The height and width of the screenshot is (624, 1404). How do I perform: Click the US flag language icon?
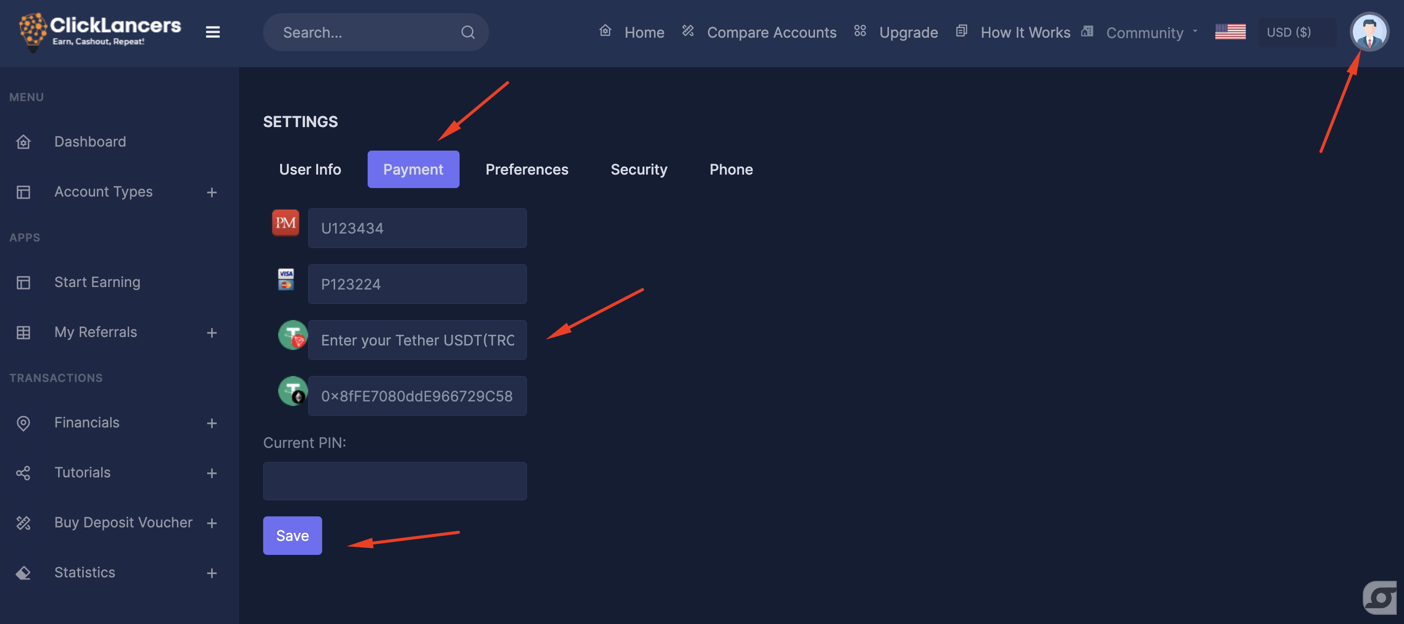tap(1230, 32)
